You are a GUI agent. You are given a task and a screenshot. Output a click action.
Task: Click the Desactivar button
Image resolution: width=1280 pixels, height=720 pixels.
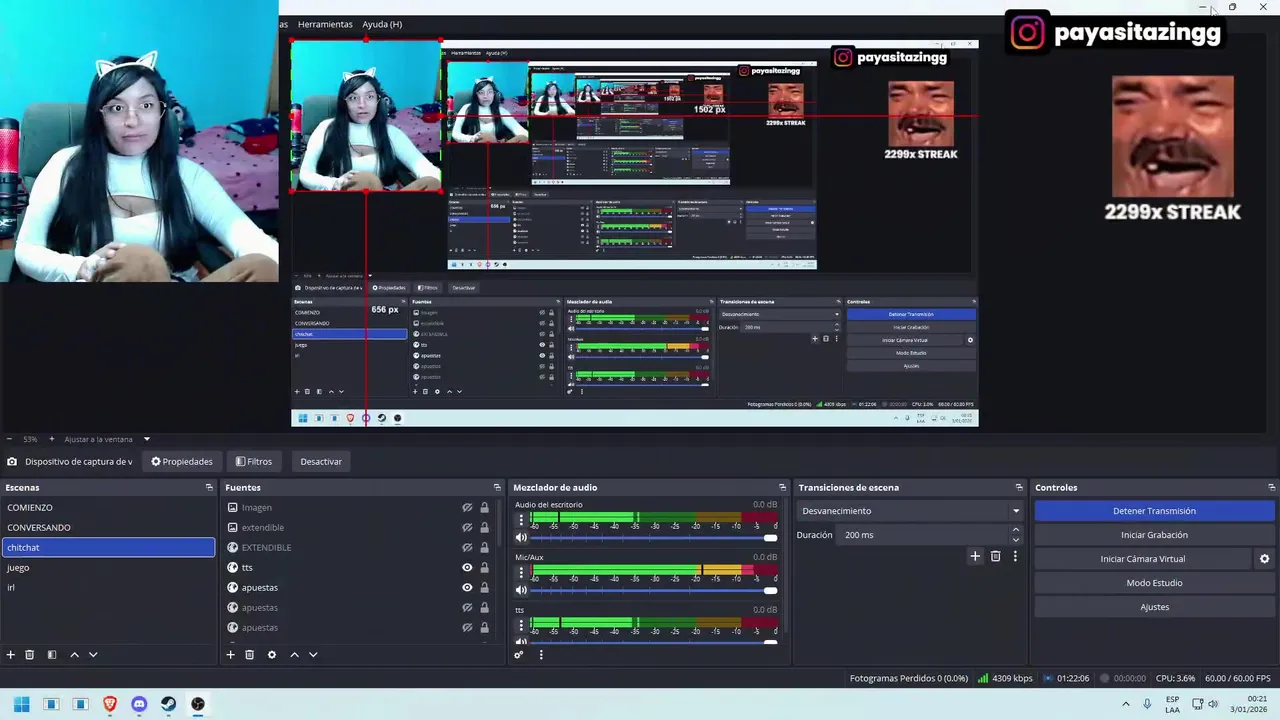click(x=321, y=462)
